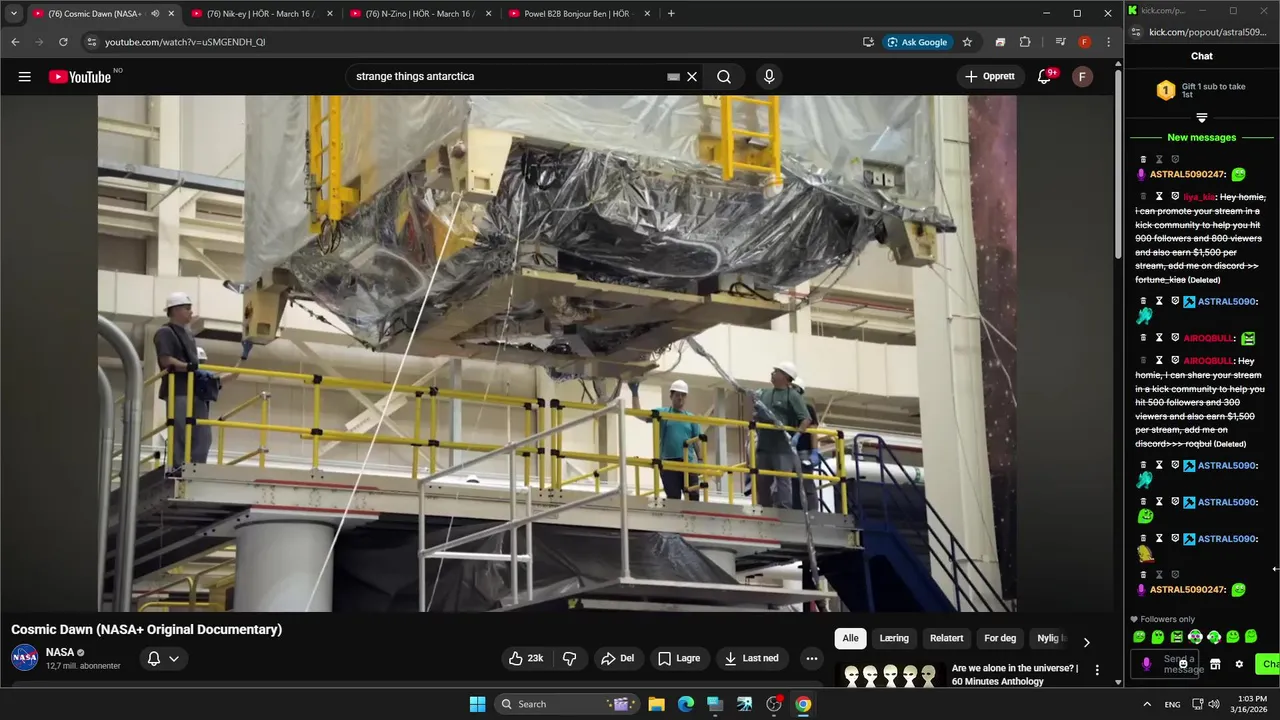Open the Chrome extensions puzzle icon

click(1025, 42)
